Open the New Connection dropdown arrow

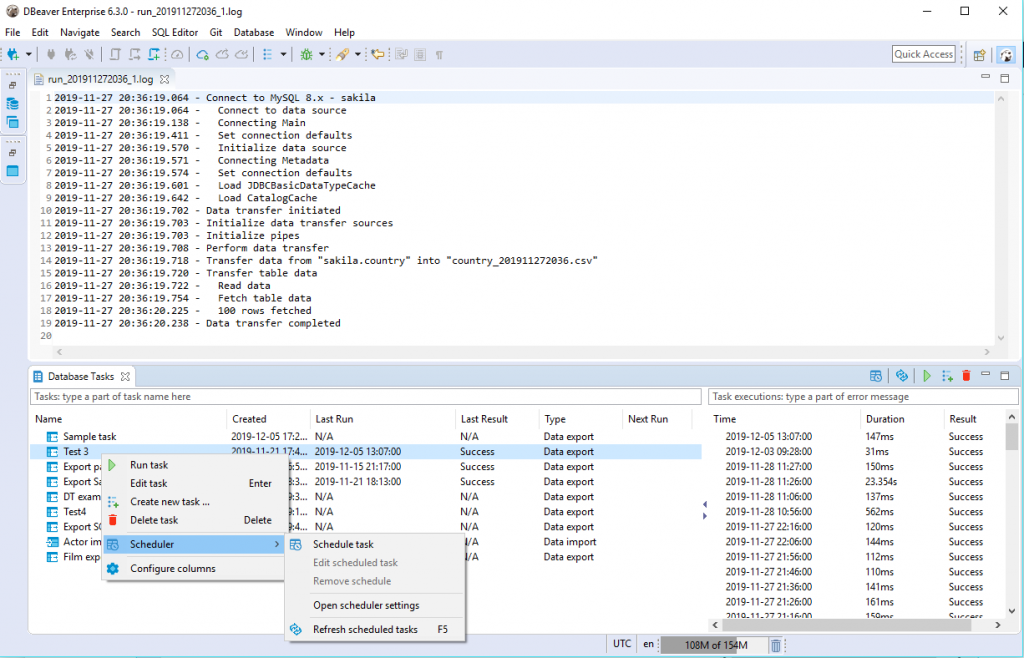(x=28, y=55)
